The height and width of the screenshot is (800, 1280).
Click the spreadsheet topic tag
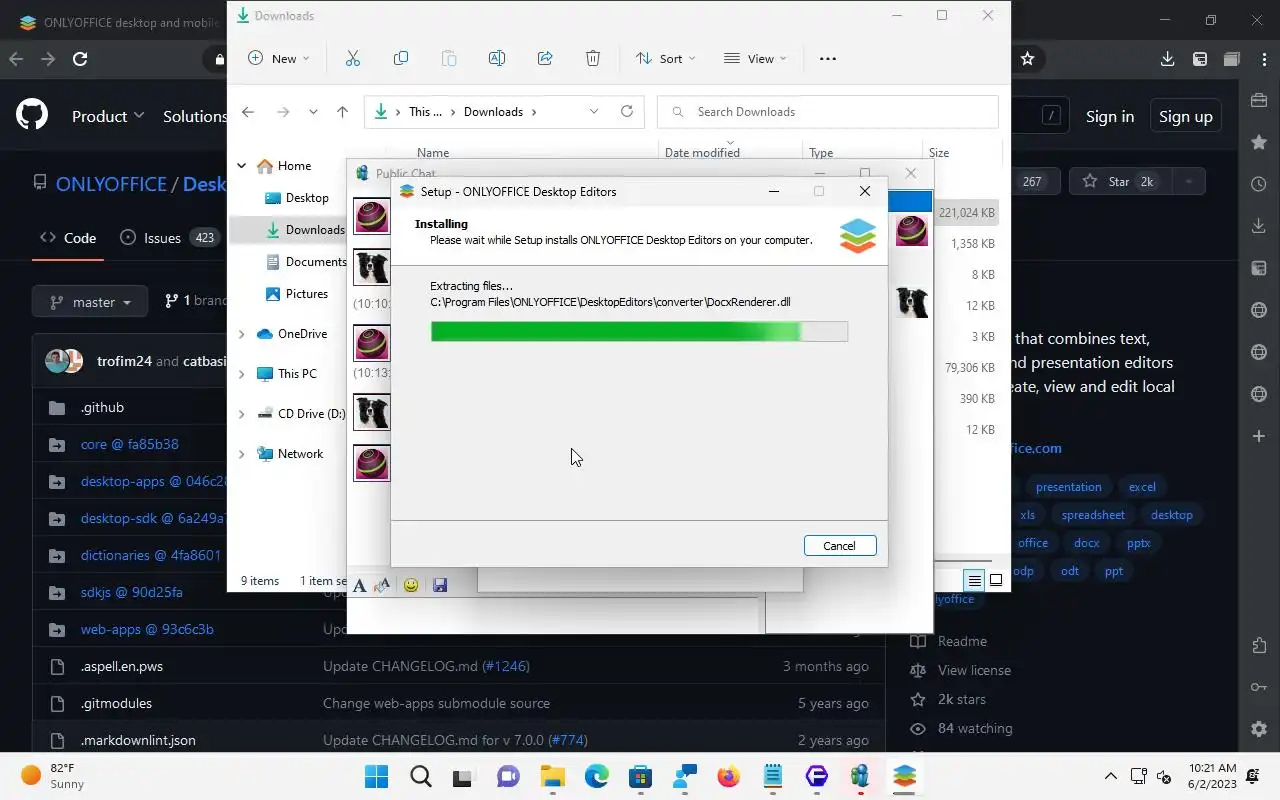(1093, 515)
